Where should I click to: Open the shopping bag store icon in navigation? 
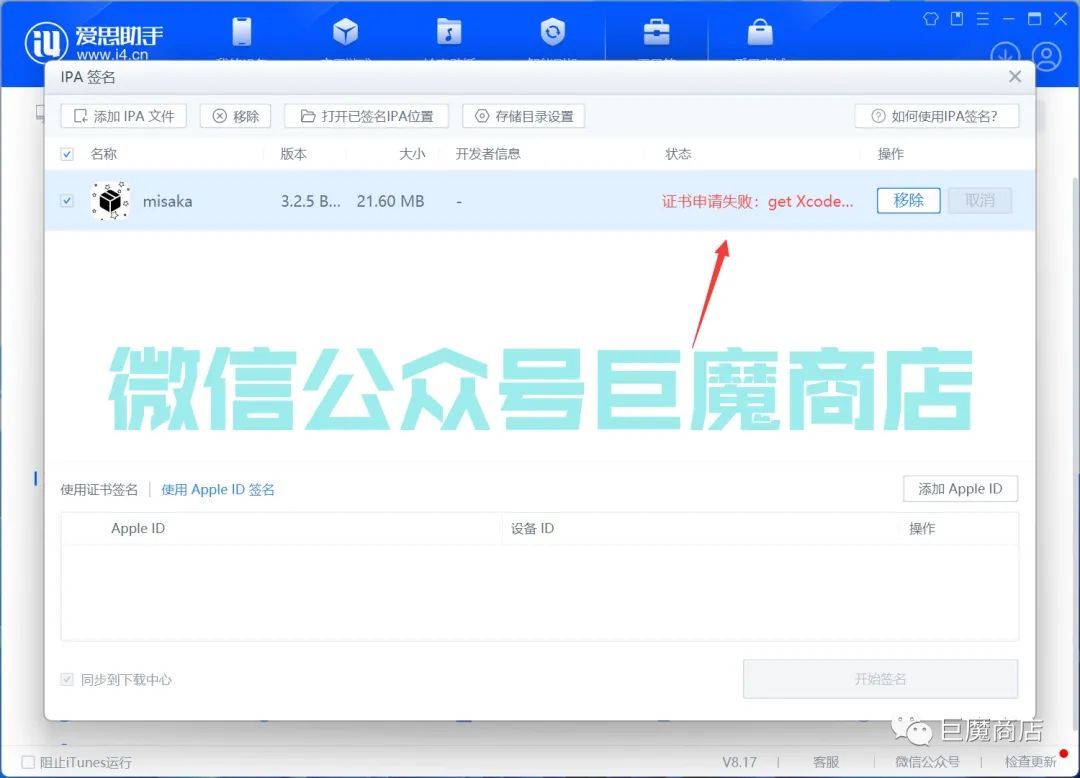click(760, 32)
